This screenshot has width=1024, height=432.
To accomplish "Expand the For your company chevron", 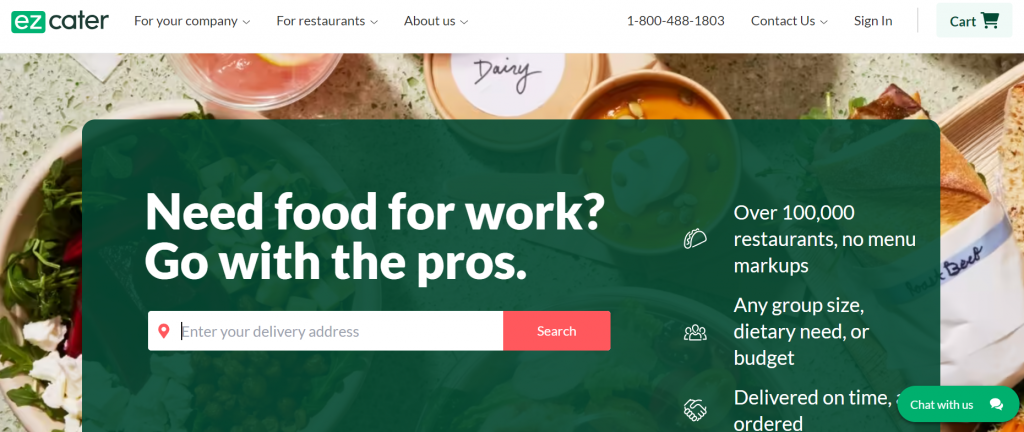I will pyautogui.click(x=246, y=22).
